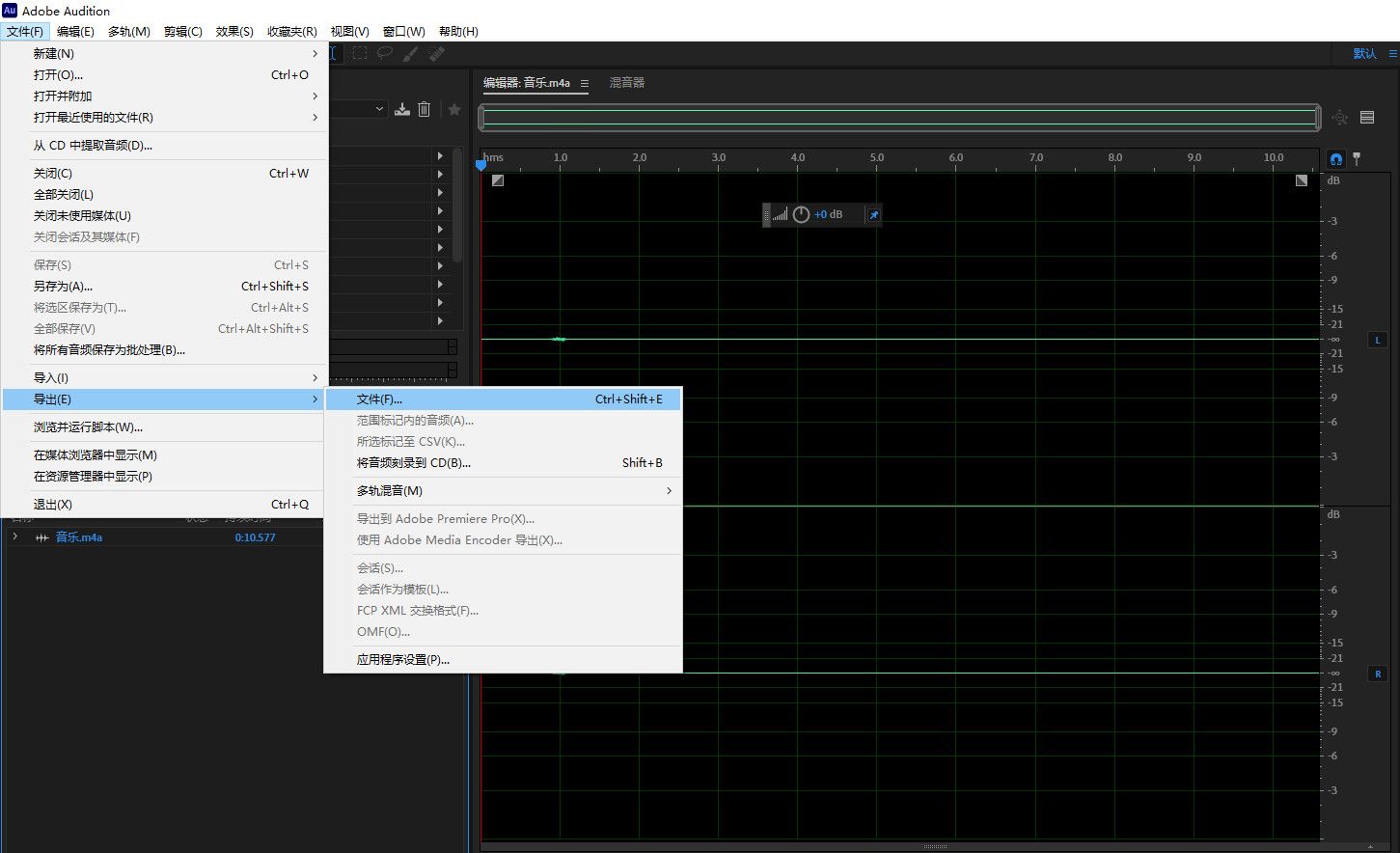Click the waveform icon beside 音乐.m4a
Image resolution: width=1400 pixels, height=853 pixels.
(x=41, y=537)
